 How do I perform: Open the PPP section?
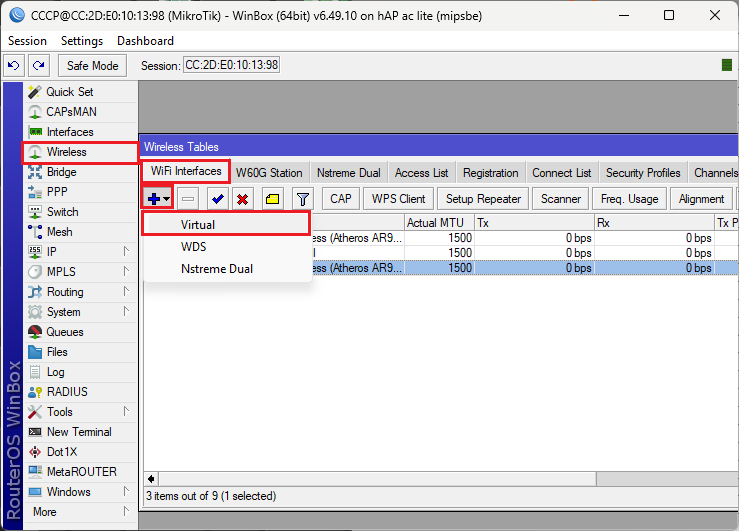coord(80,192)
